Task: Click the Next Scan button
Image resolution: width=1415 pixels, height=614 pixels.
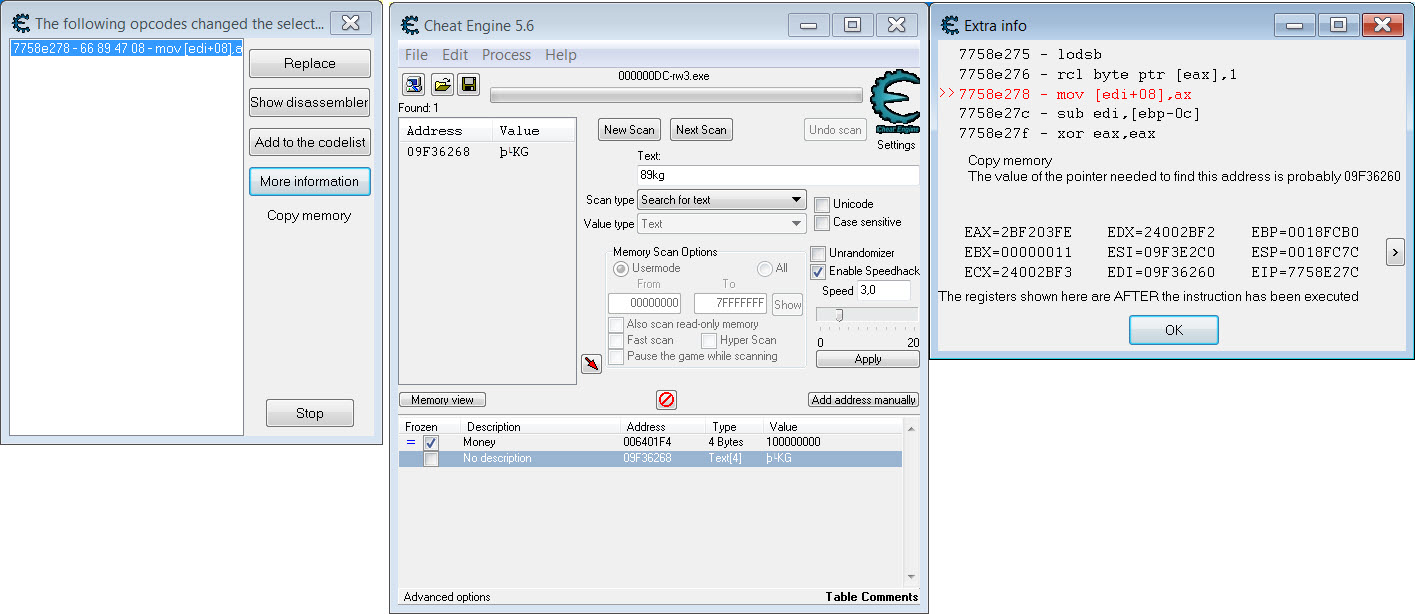Action: click(x=701, y=129)
